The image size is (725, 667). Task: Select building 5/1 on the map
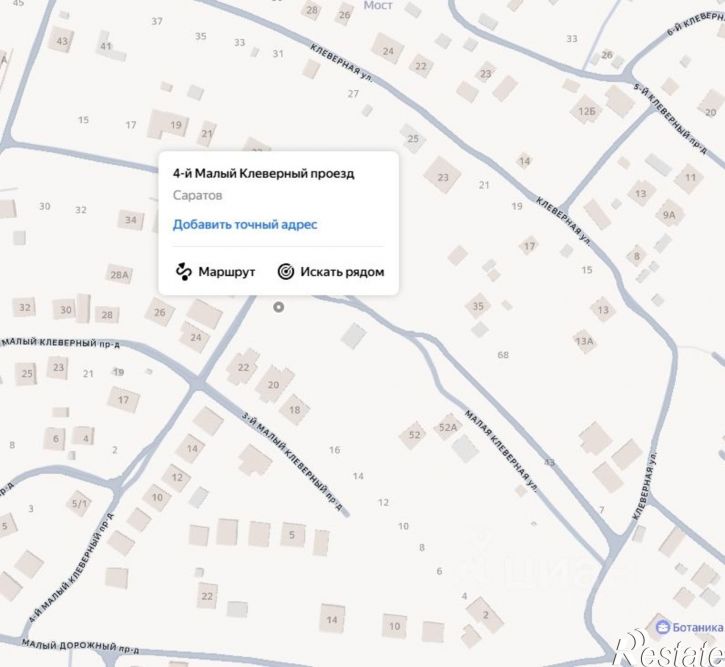(x=79, y=503)
